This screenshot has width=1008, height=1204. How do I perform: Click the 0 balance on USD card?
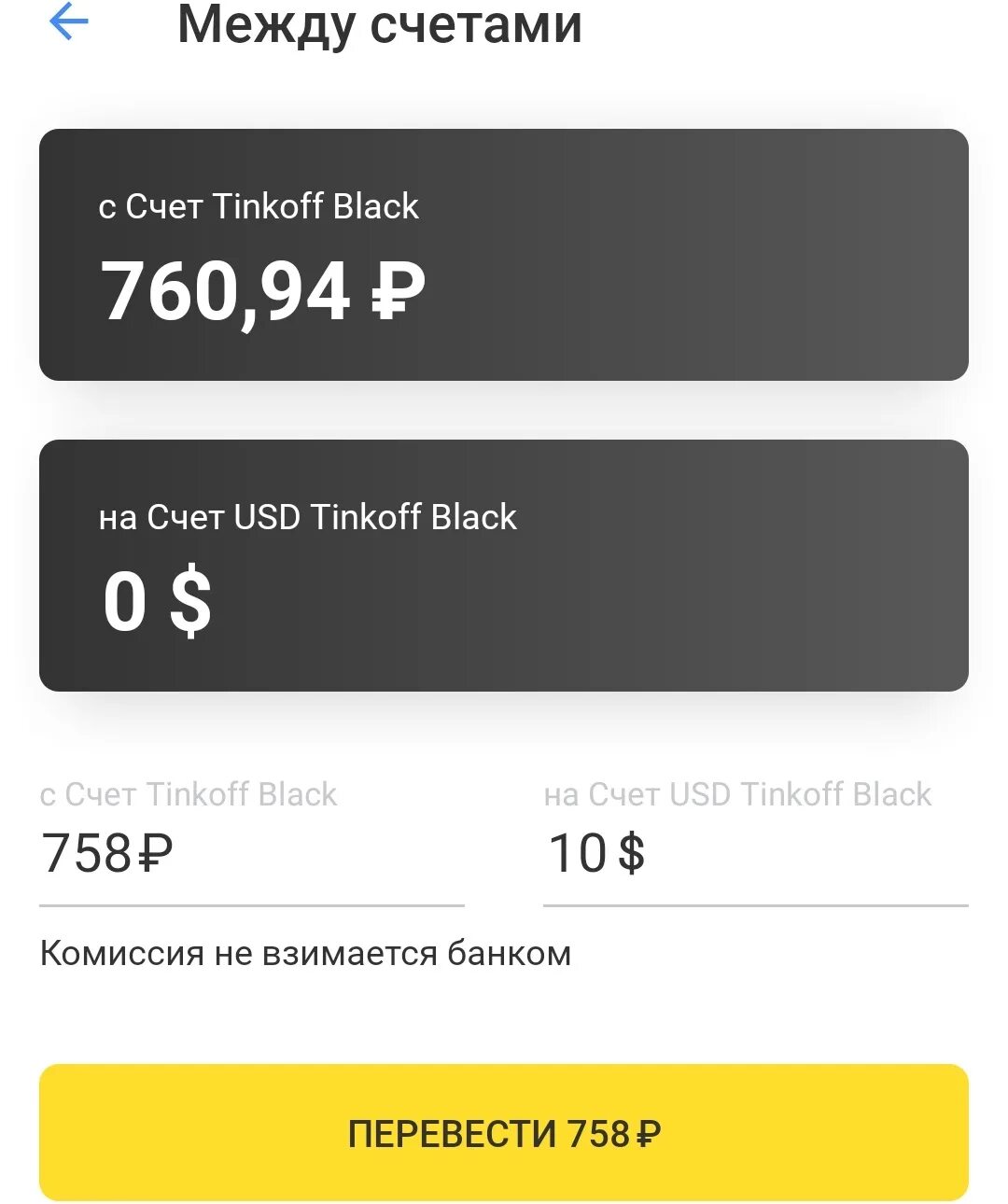(125, 602)
